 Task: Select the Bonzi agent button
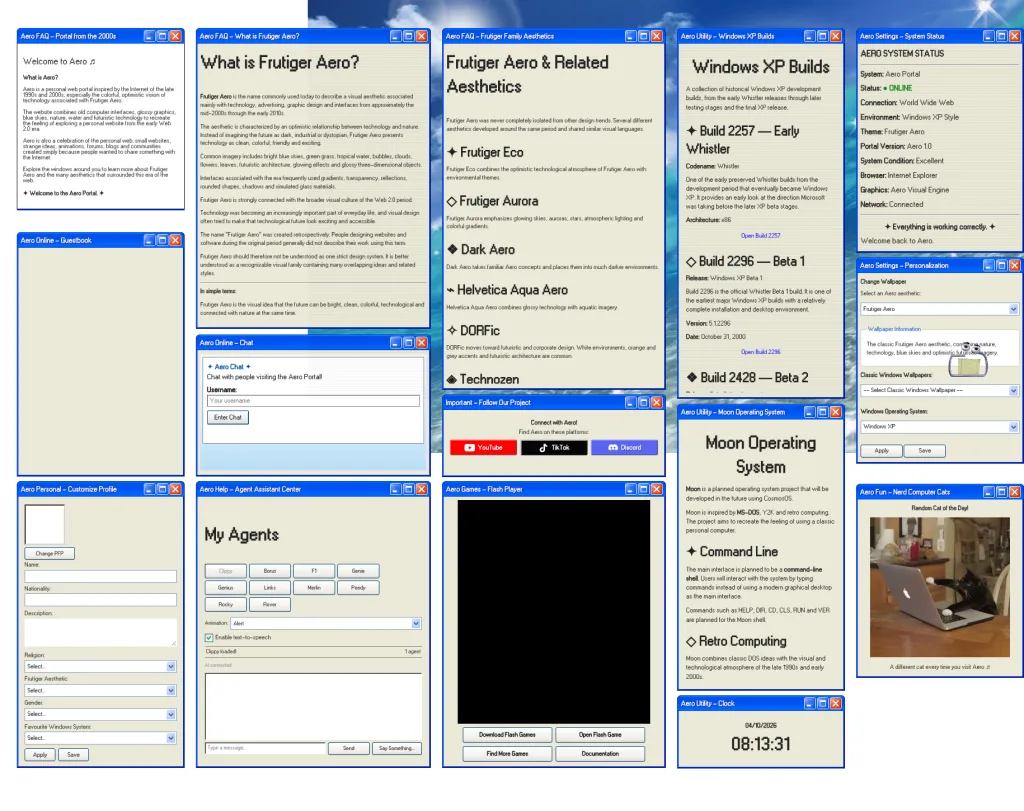[270, 571]
